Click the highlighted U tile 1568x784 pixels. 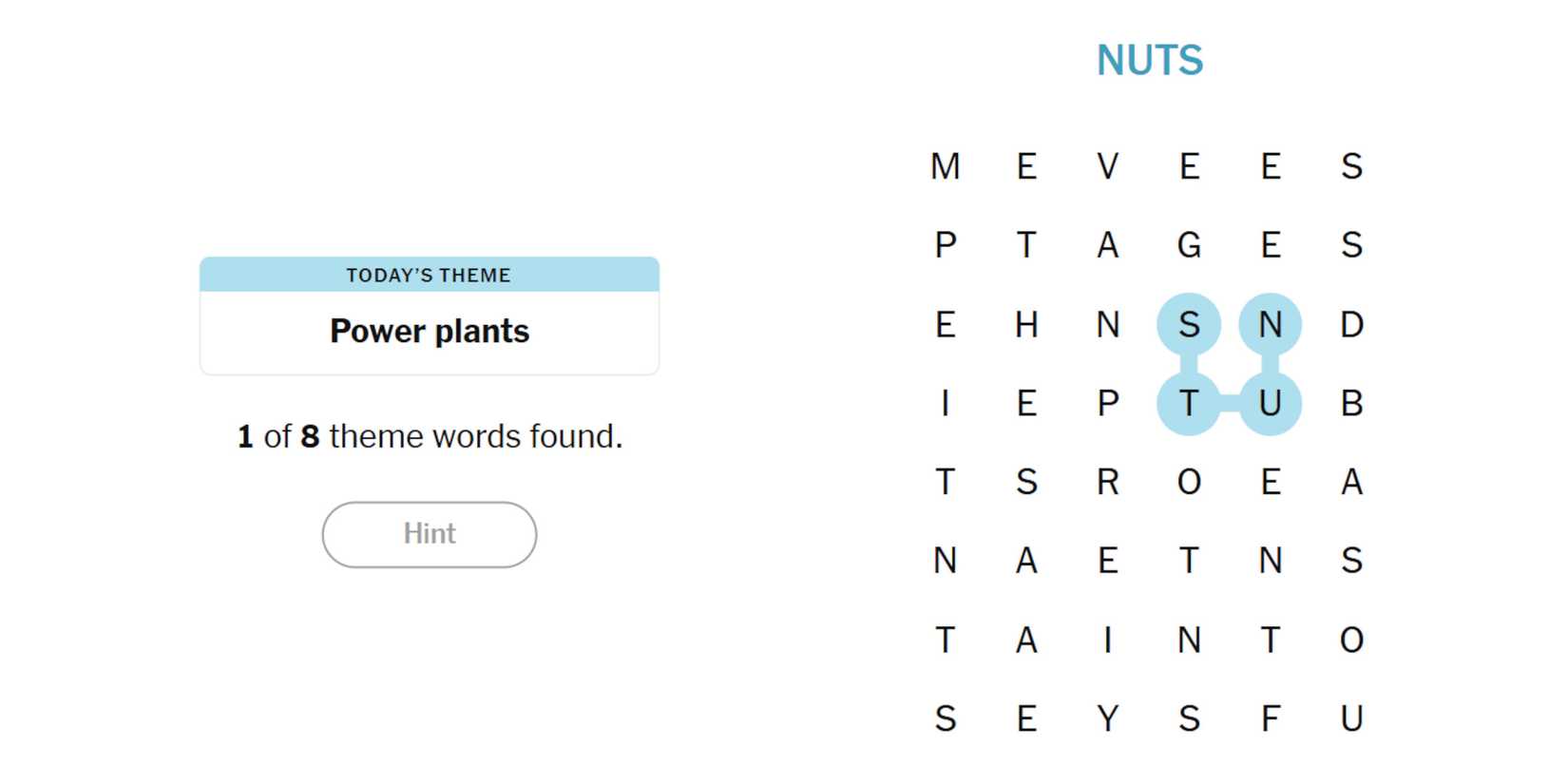[1270, 404]
